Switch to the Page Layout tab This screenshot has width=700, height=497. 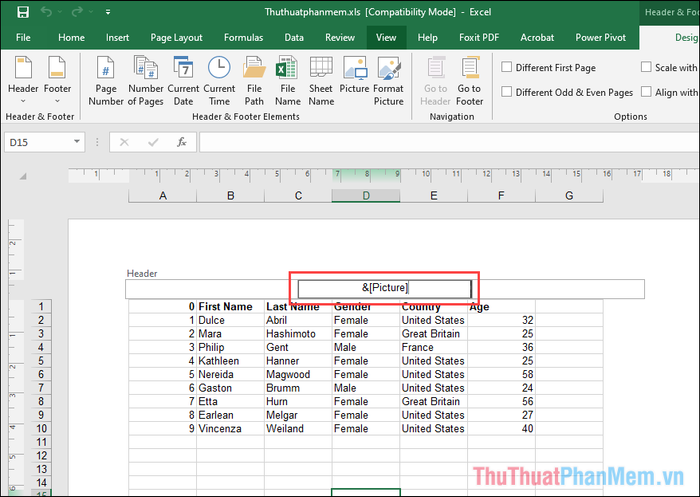(x=175, y=38)
